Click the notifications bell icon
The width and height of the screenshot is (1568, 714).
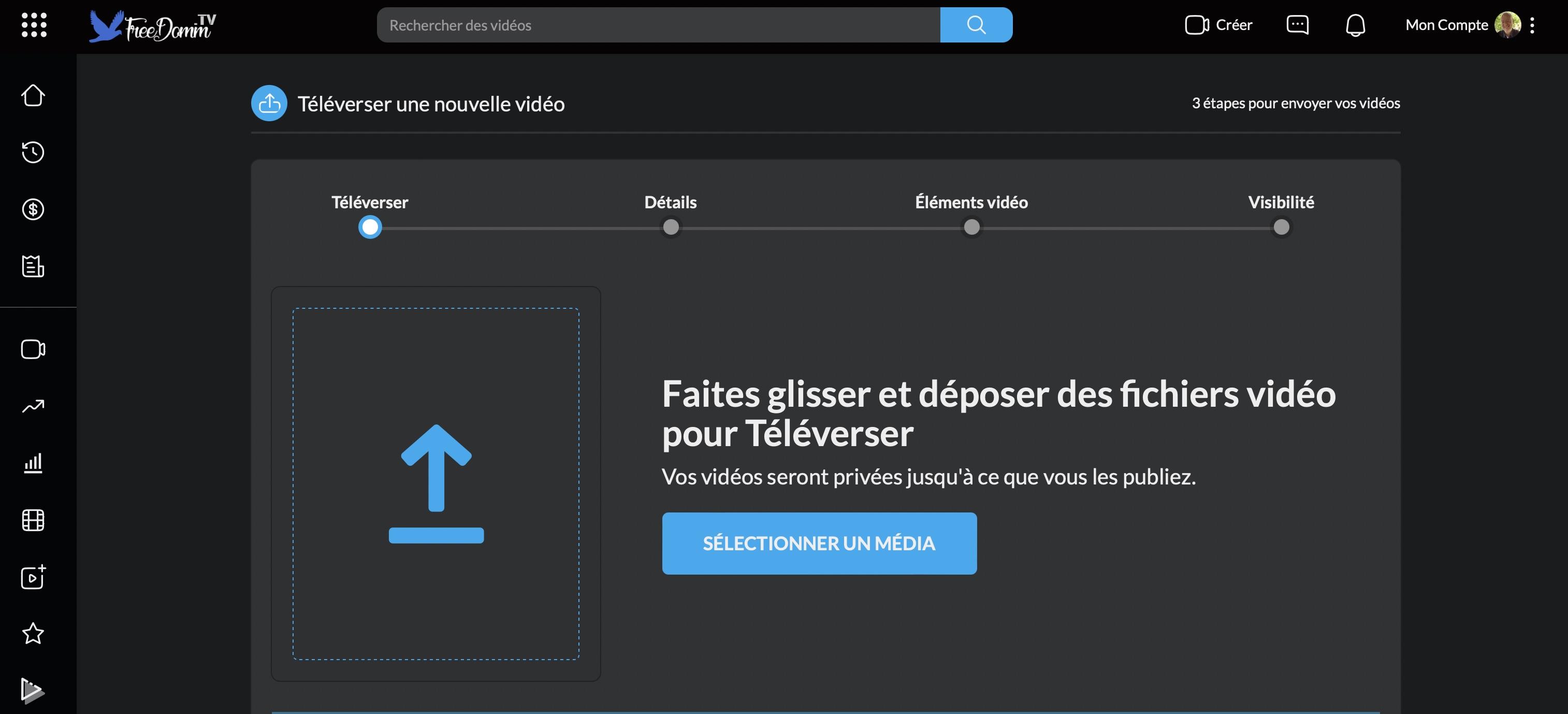(x=1355, y=25)
